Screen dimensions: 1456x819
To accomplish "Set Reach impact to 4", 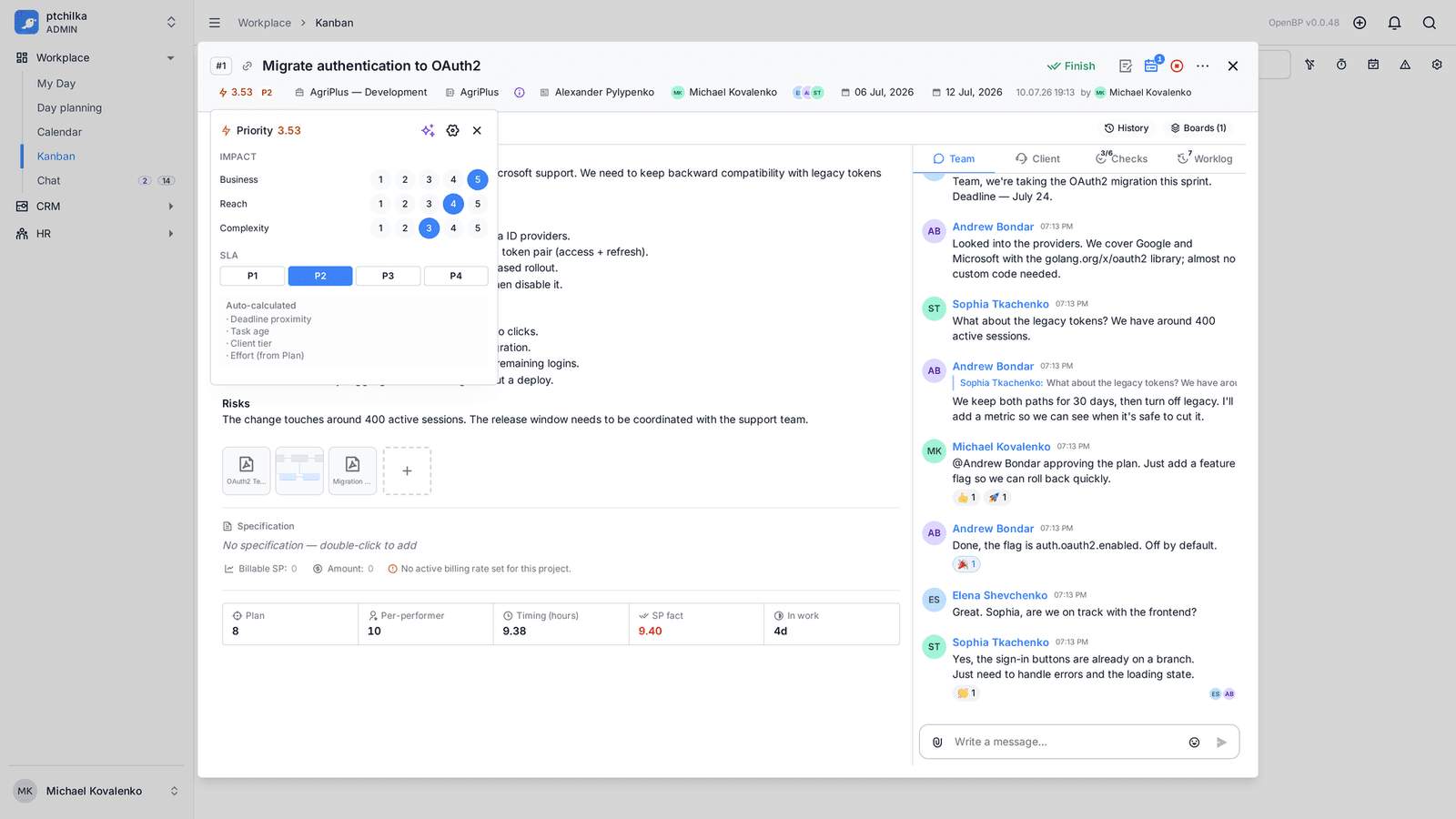I will [x=453, y=204].
